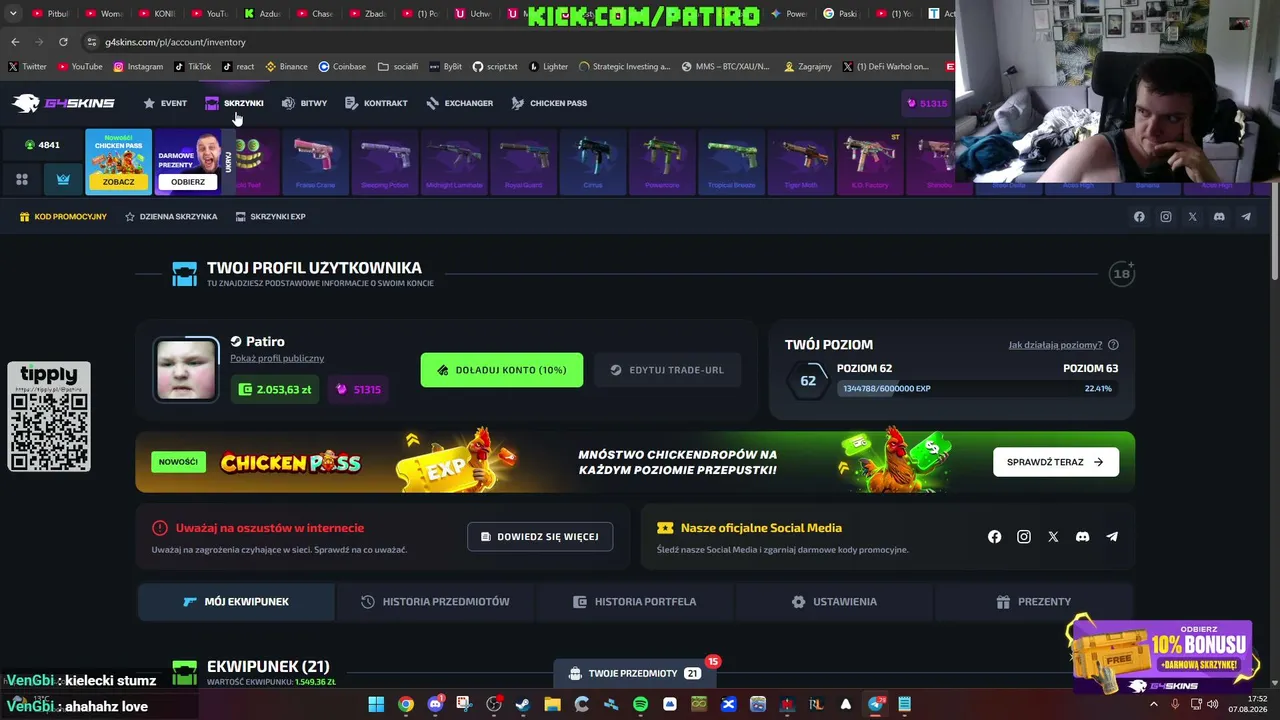
Task: Click the X icon in the sub-header
Action: [1192, 216]
